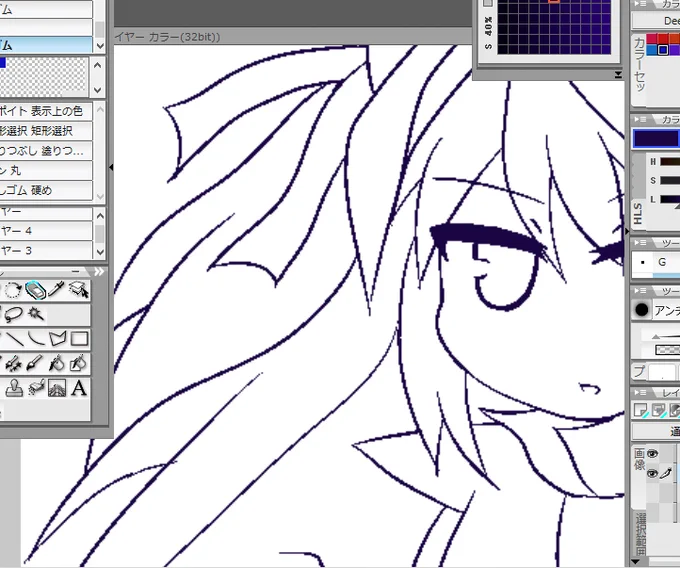Click layer list scroll down arrow
This screenshot has width=680, height=568.
coord(100,251)
